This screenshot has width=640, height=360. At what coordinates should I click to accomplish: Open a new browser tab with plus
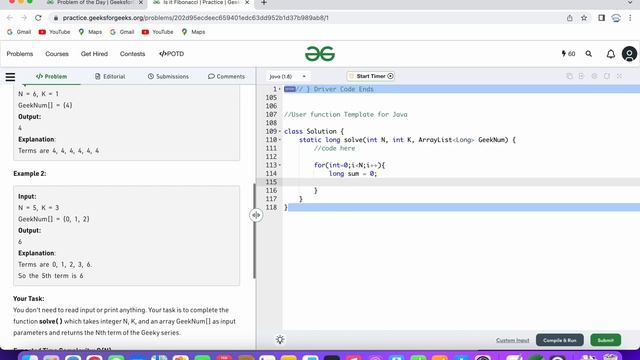coord(264,3)
